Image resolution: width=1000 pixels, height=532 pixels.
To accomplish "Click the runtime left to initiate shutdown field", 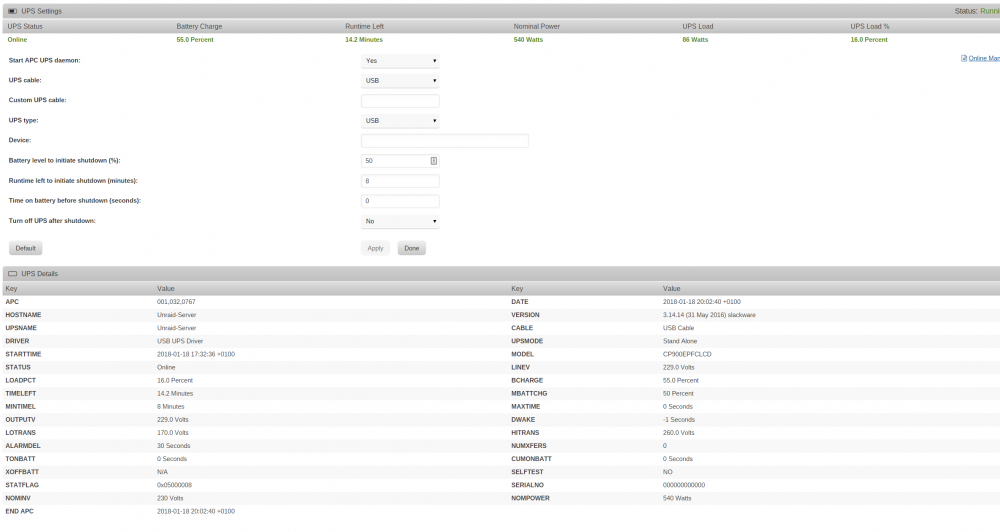I will (400, 181).
